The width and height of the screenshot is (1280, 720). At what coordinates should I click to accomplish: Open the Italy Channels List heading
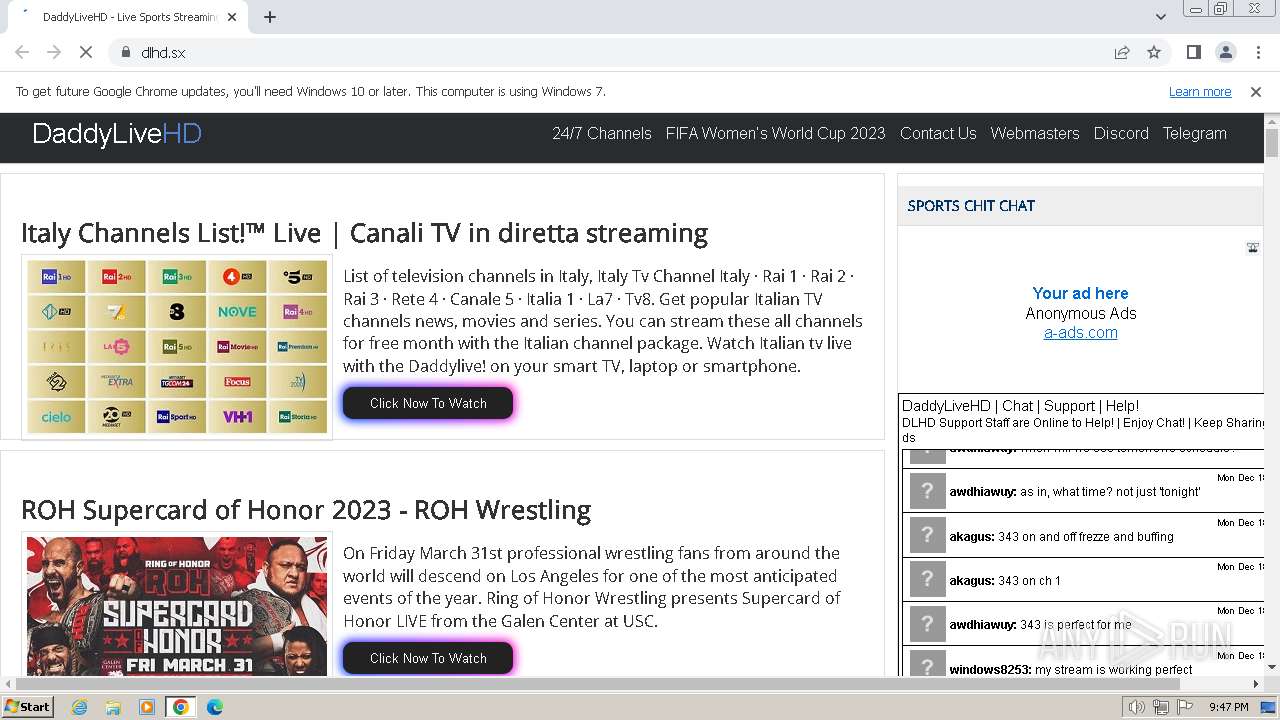pyautogui.click(x=364, y=233)
